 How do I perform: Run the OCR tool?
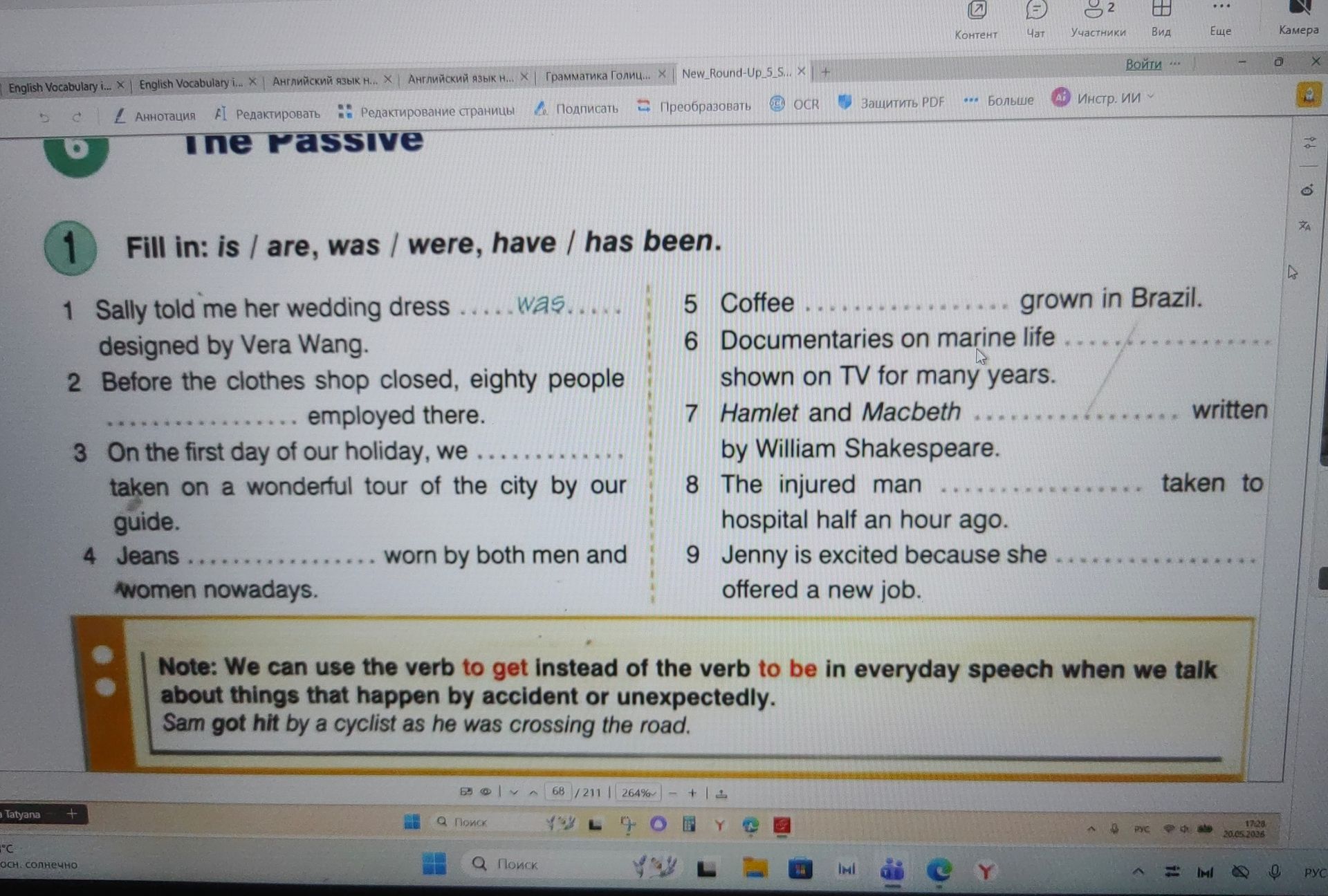(795, 104)
